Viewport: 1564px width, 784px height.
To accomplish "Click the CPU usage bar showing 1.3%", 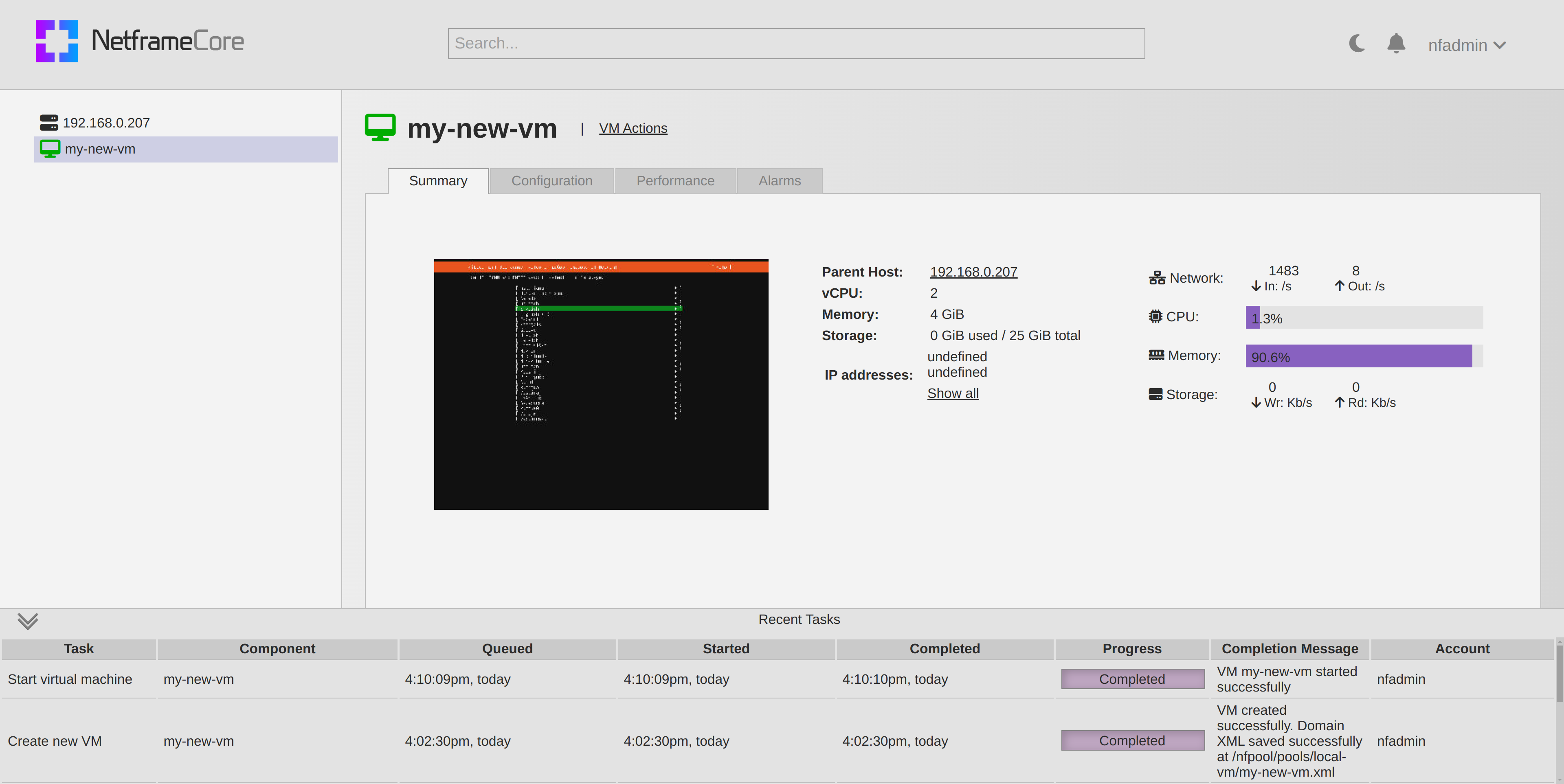I will pyautogui.click(x=1364, y=318).
